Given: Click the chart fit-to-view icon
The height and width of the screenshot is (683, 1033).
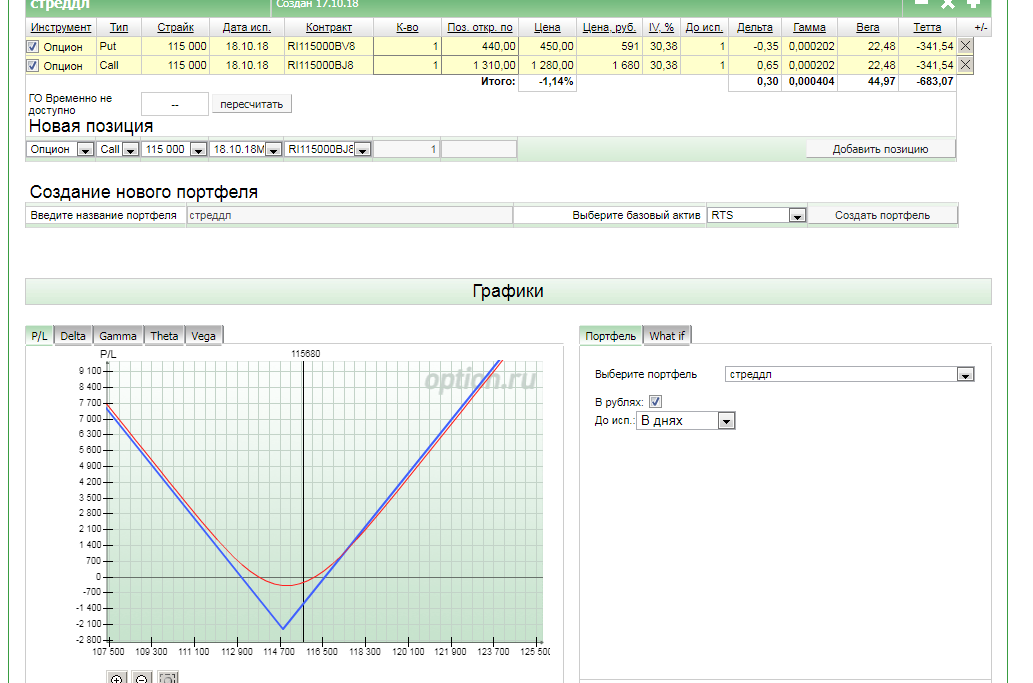Looking at the screenshot, I should pyautogui.click(x=168, y=679).
